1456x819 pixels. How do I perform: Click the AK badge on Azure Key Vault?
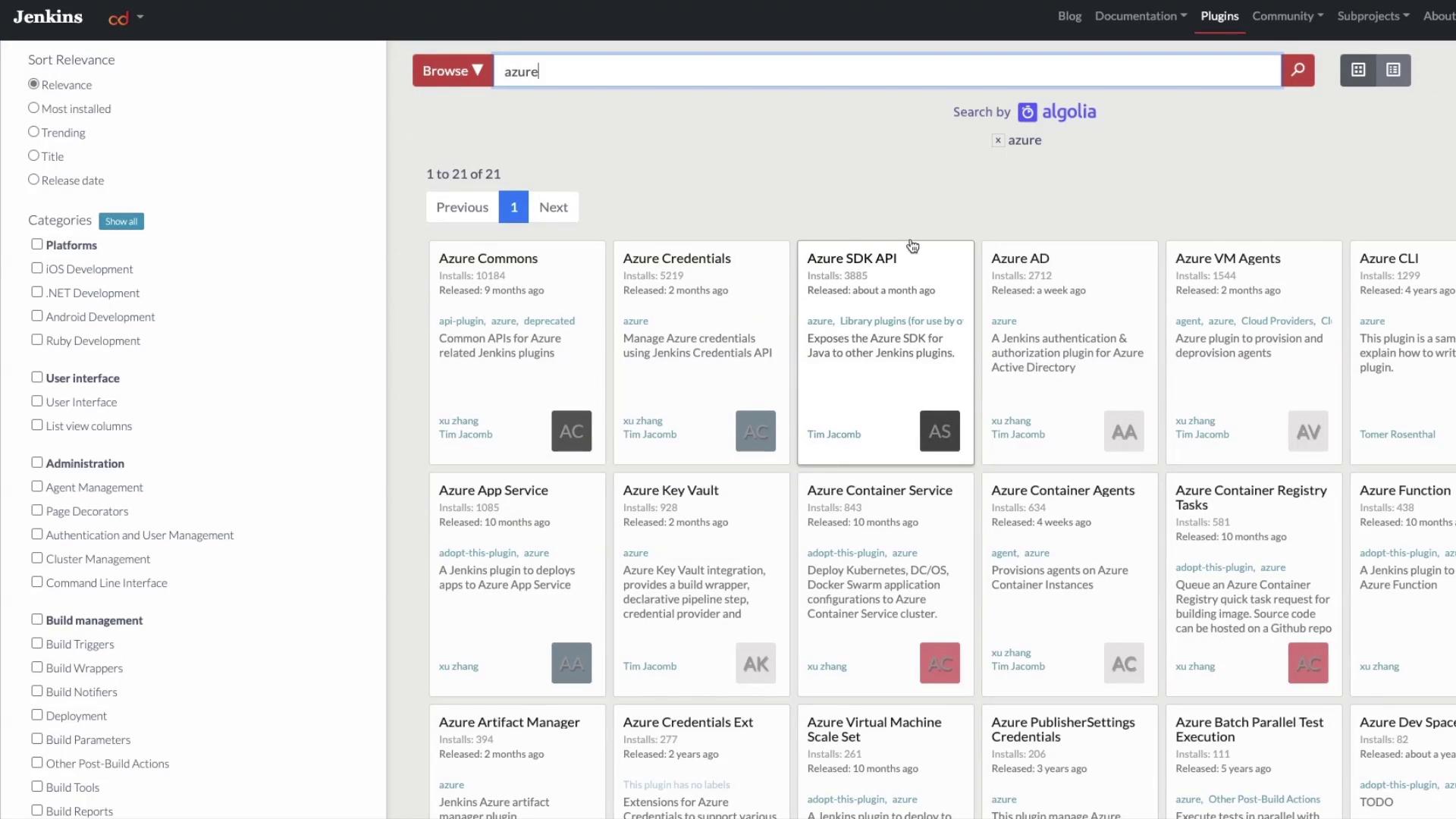[x=755, y=664]
